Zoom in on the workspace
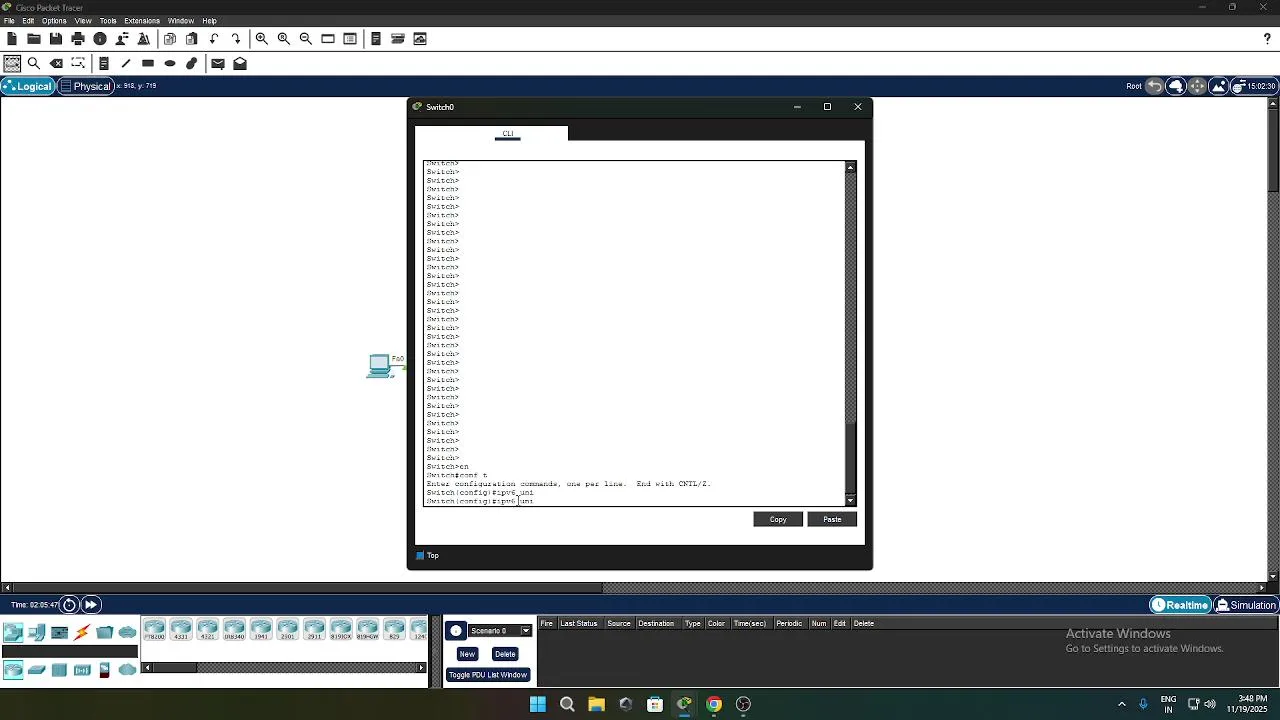The height and width of the screenshot is (720, 1280). [262, 39]
